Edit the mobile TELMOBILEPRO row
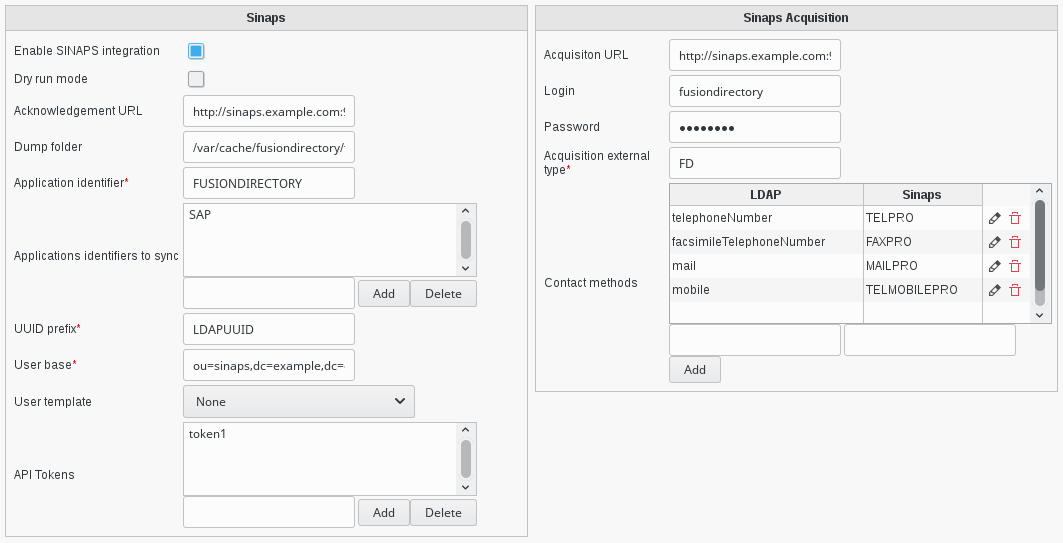Viewport: 1063px width, 543px height. [995, 290]
